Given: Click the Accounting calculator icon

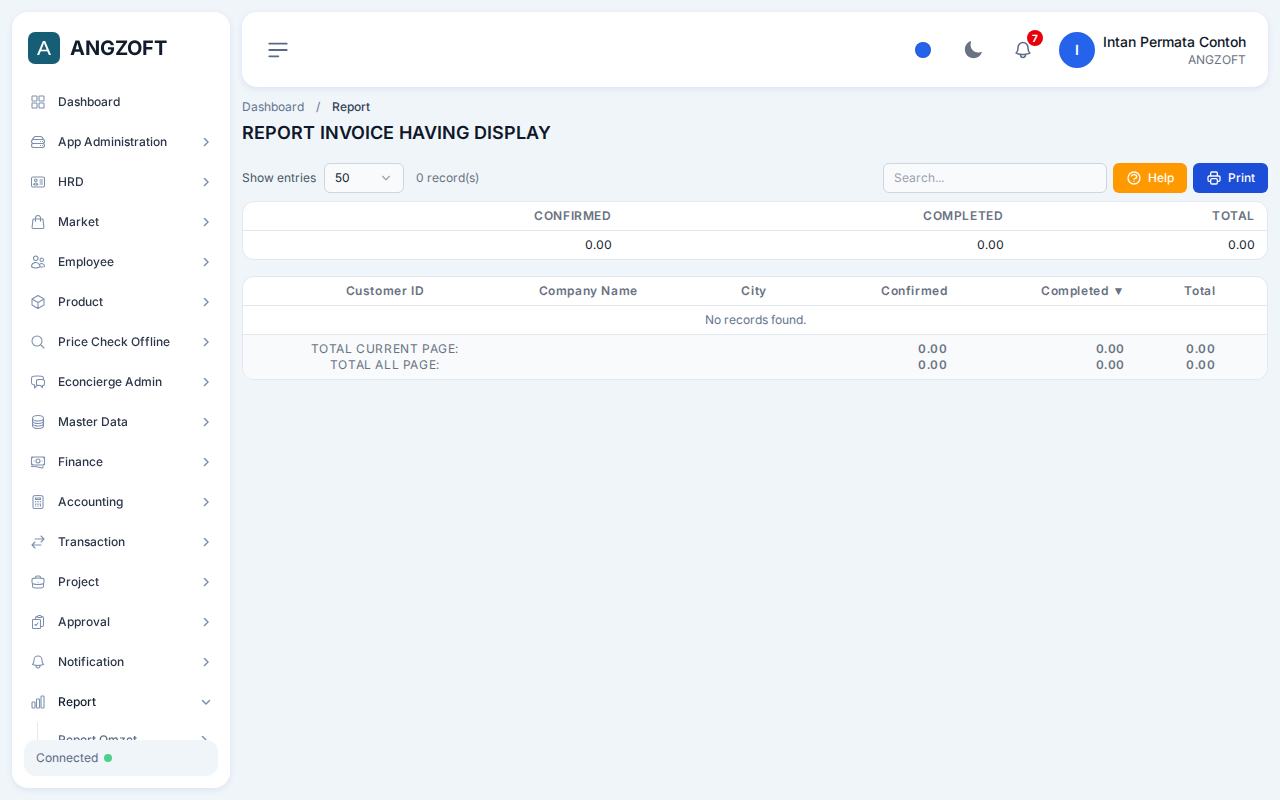Looking at the screenshot, I should tap(38, 502).
